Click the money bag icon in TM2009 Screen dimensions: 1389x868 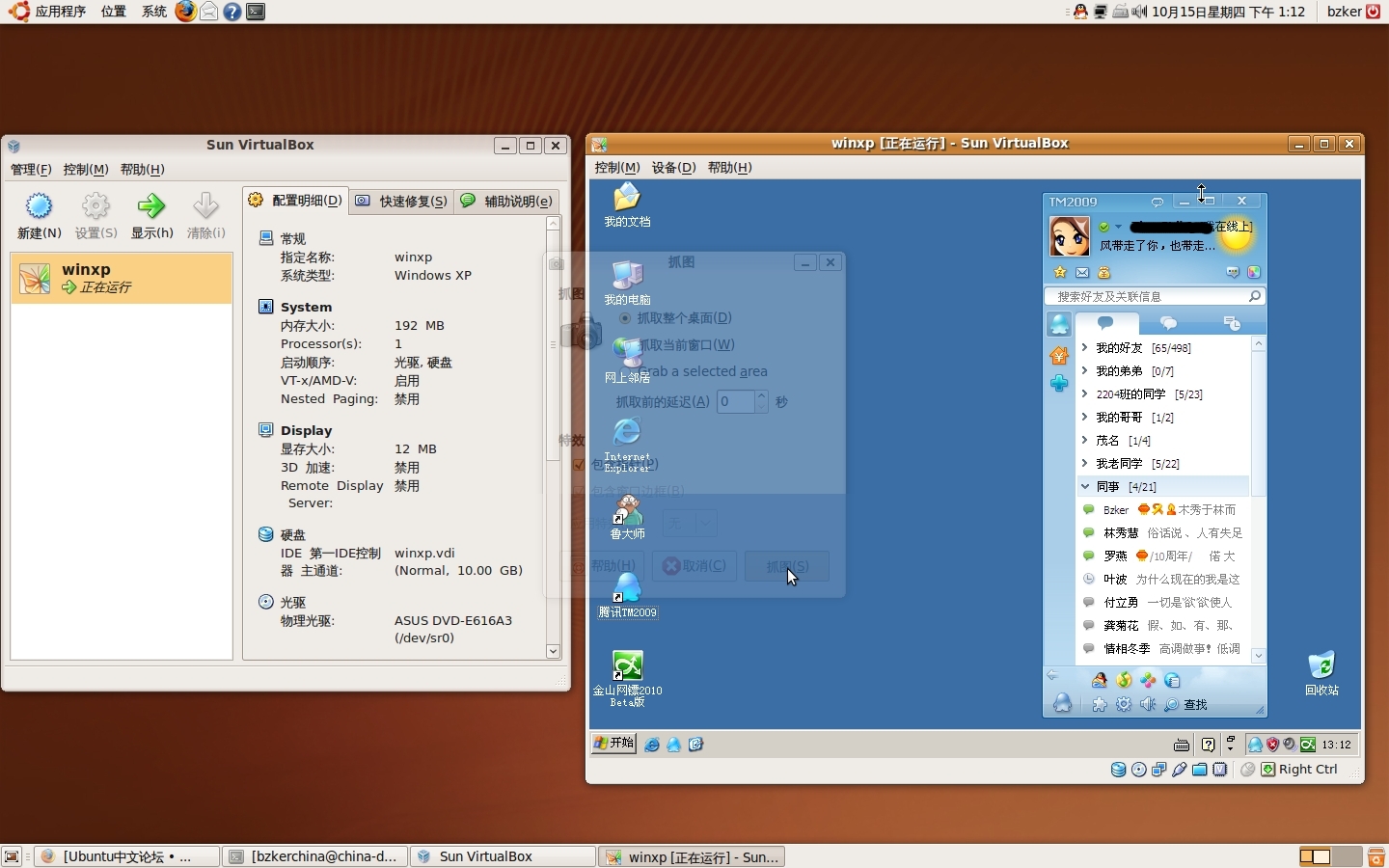coord(1104,273)
